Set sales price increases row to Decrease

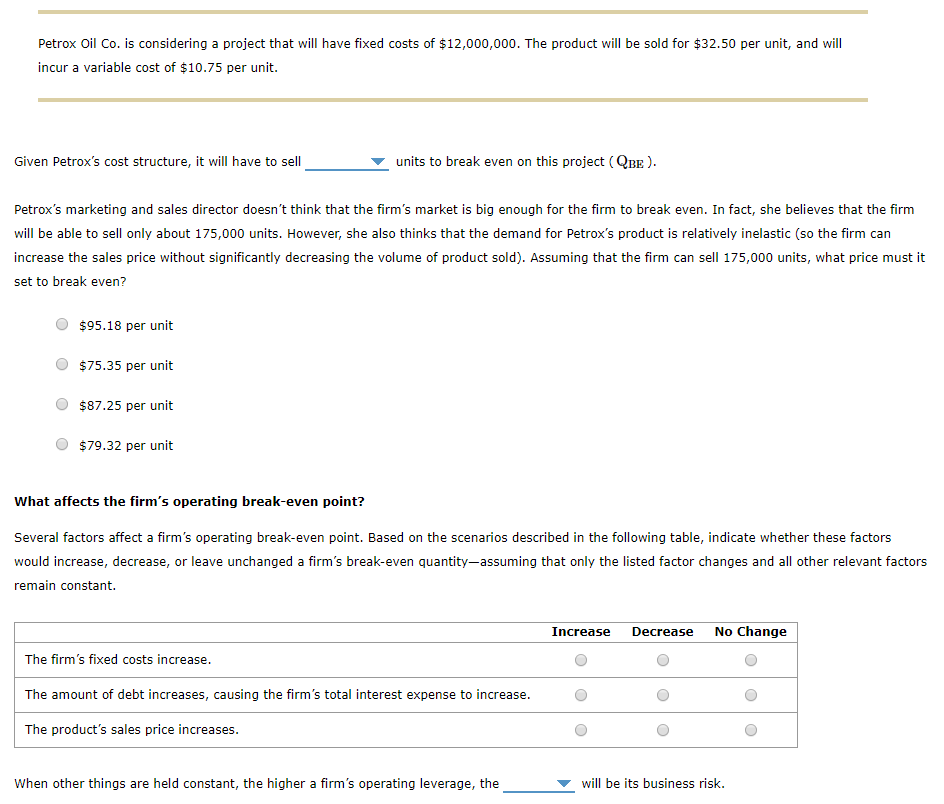663,730
